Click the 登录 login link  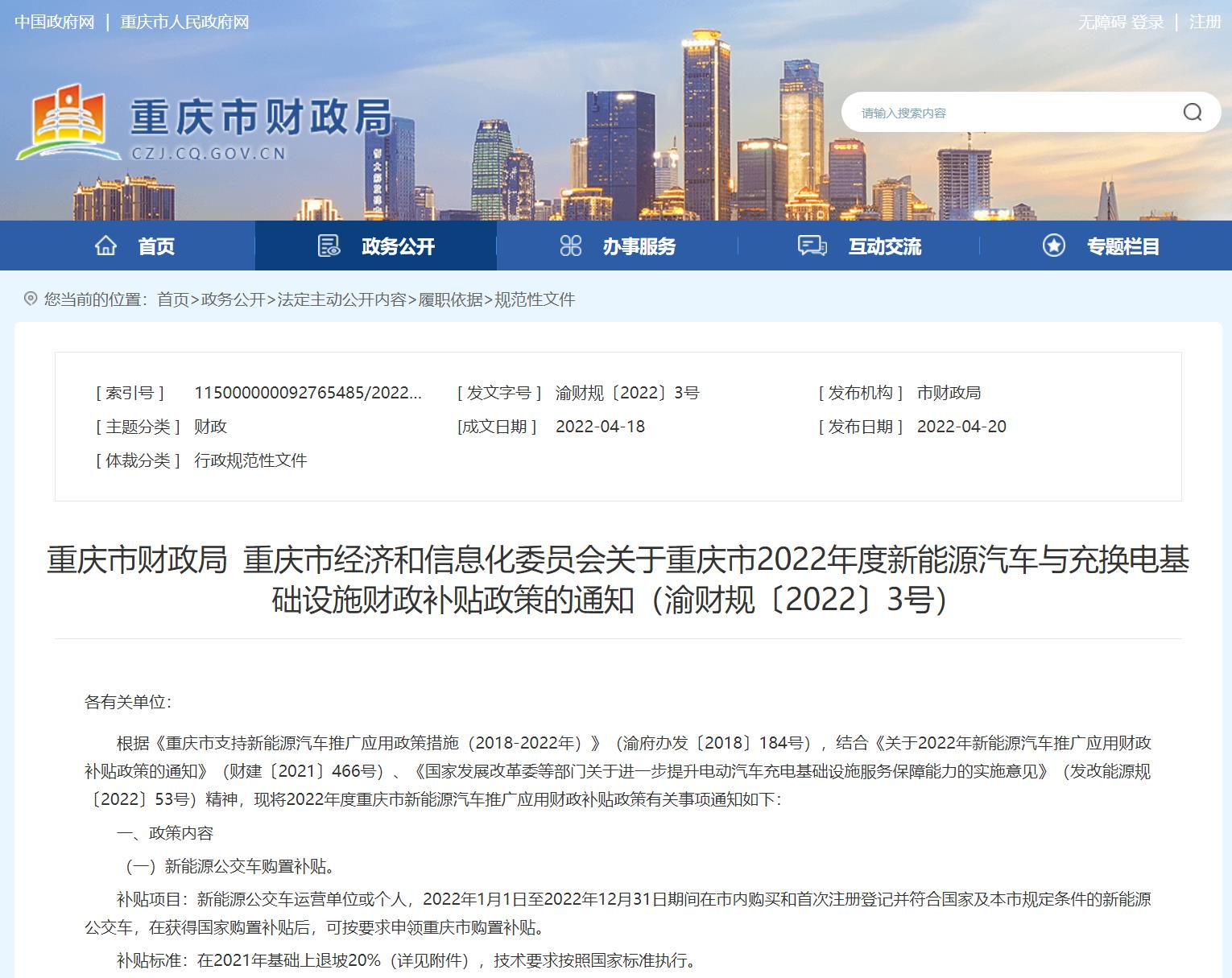pos(1147,23)
